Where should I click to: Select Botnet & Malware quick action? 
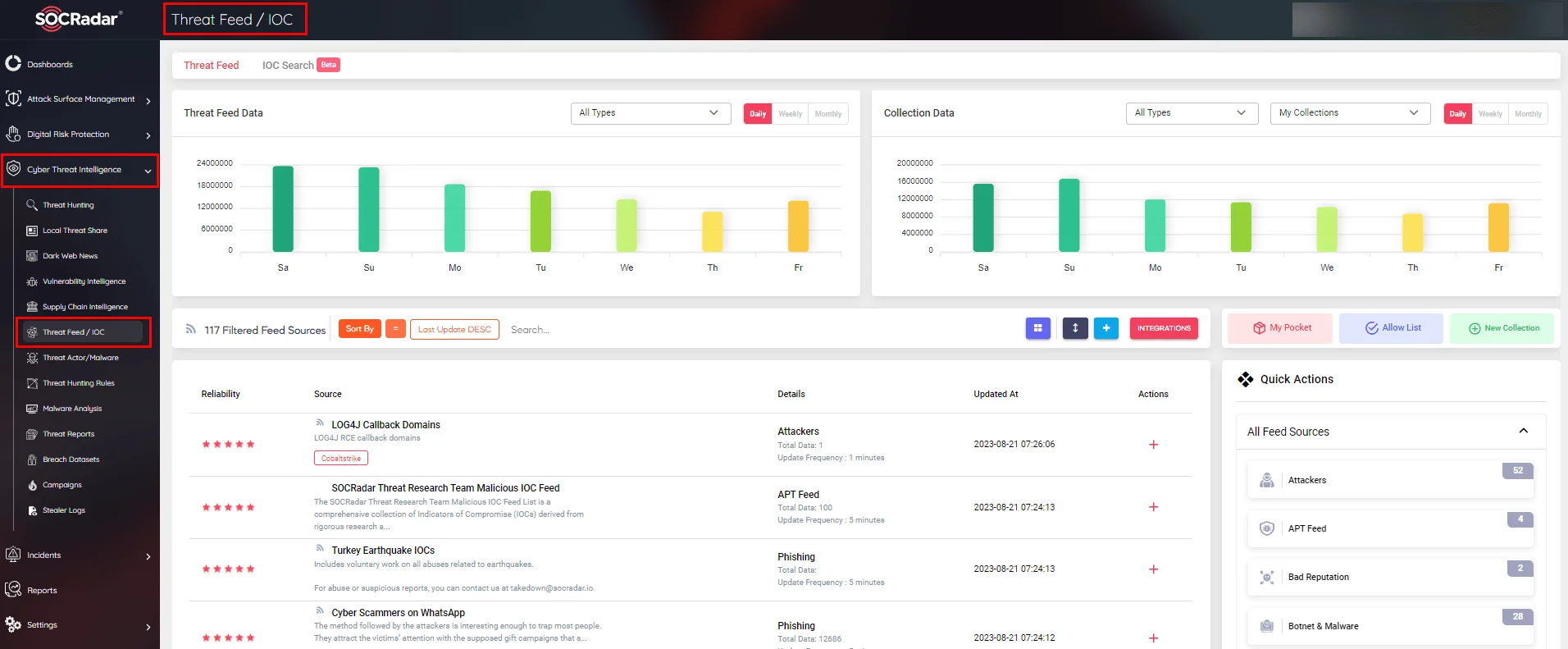pos(1390,626)
